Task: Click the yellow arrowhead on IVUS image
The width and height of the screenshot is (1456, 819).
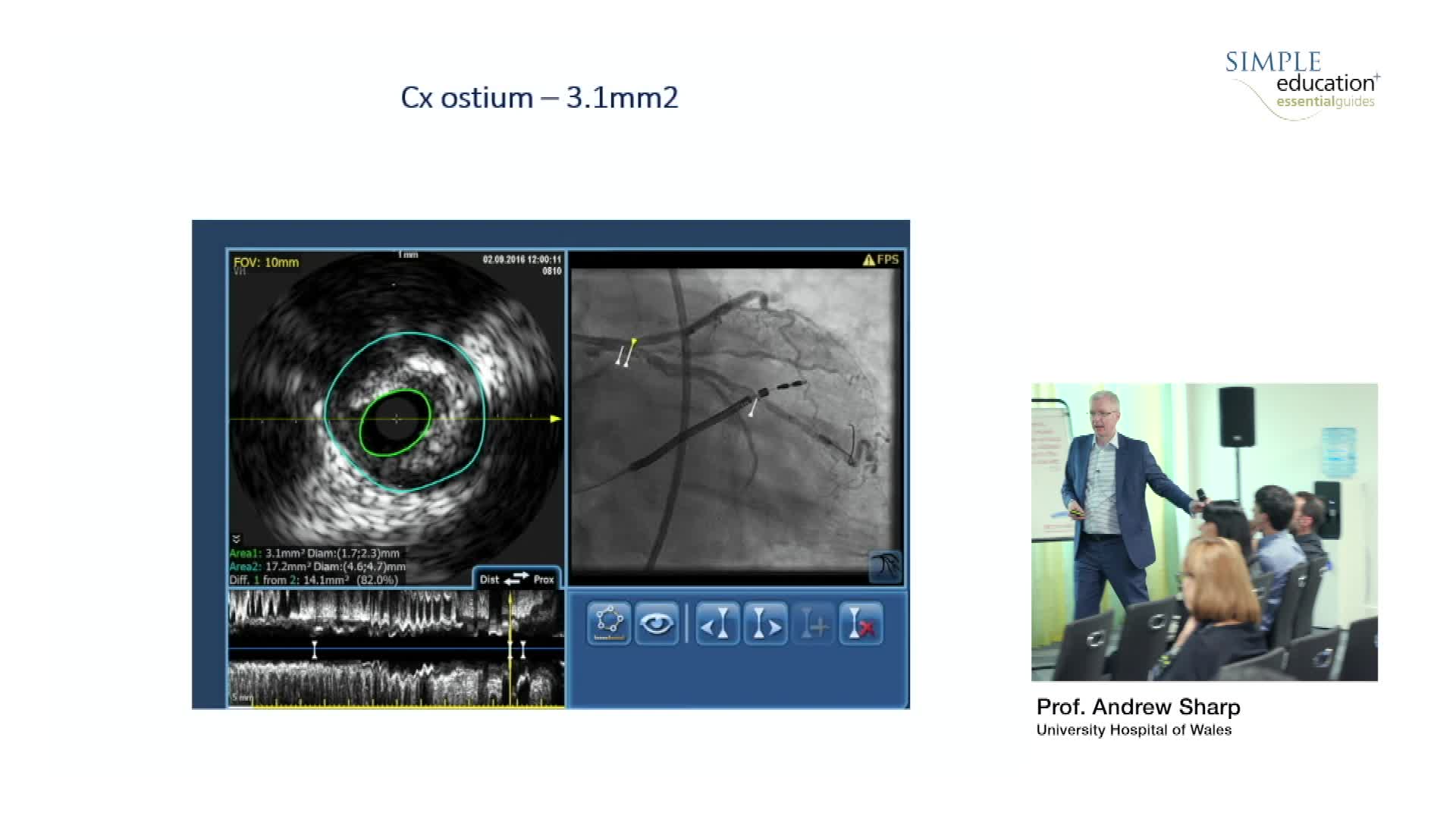Action: click(x=555, y=419)
